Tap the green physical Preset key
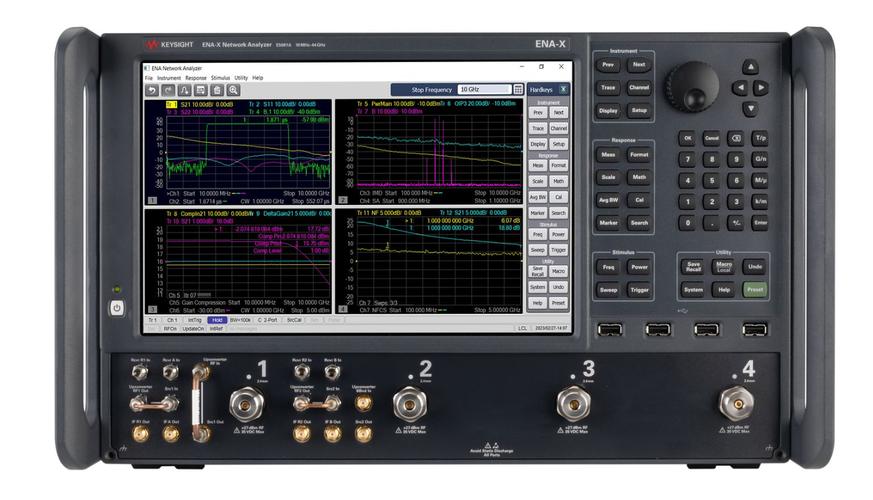 coord(755,290)
